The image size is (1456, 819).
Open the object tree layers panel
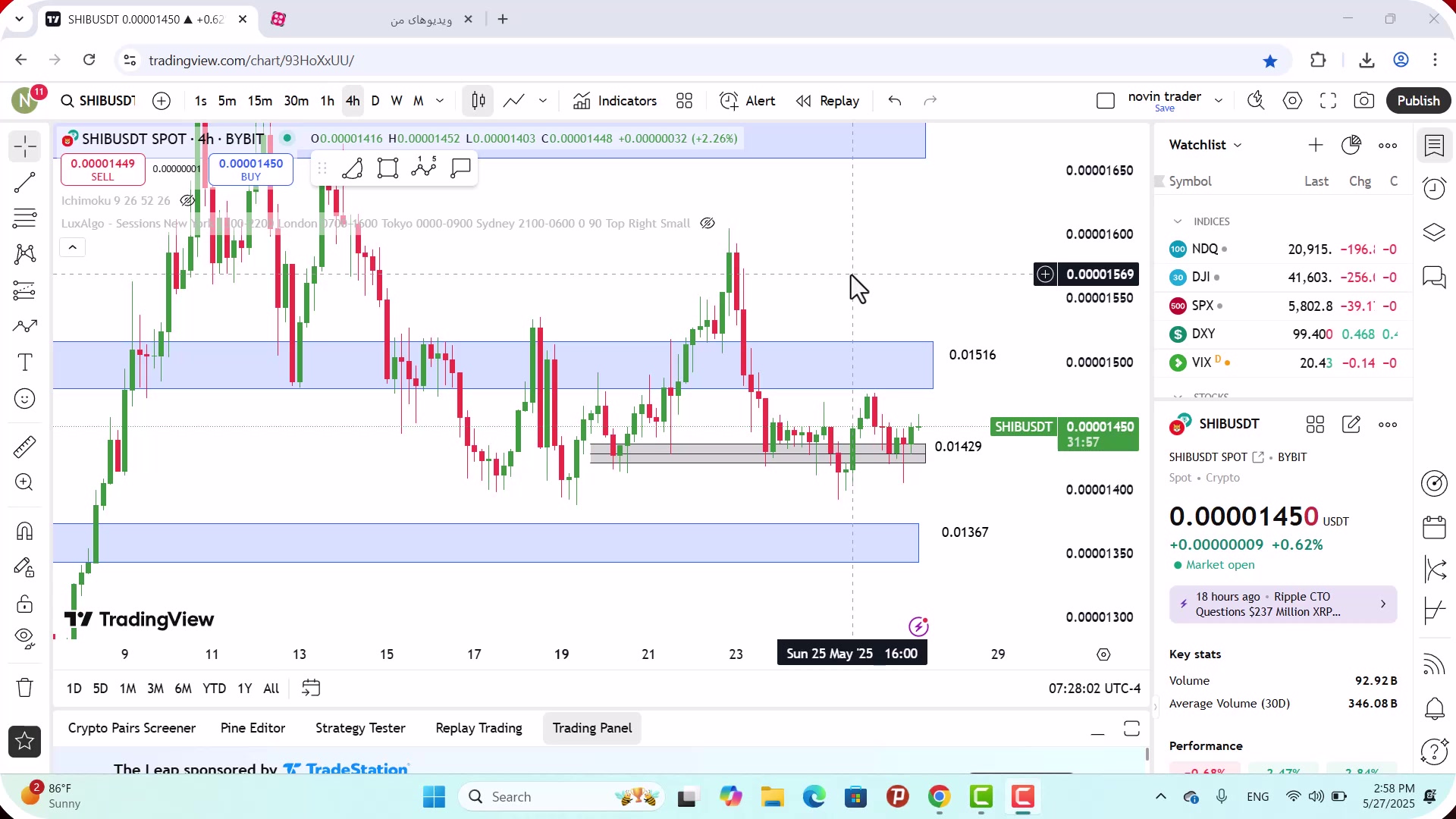click(1435, 232)
